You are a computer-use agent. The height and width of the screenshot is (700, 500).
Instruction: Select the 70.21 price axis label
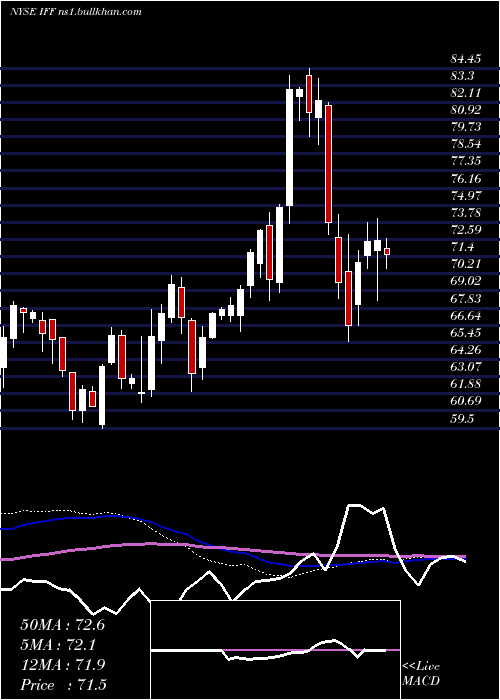point(466,263)
